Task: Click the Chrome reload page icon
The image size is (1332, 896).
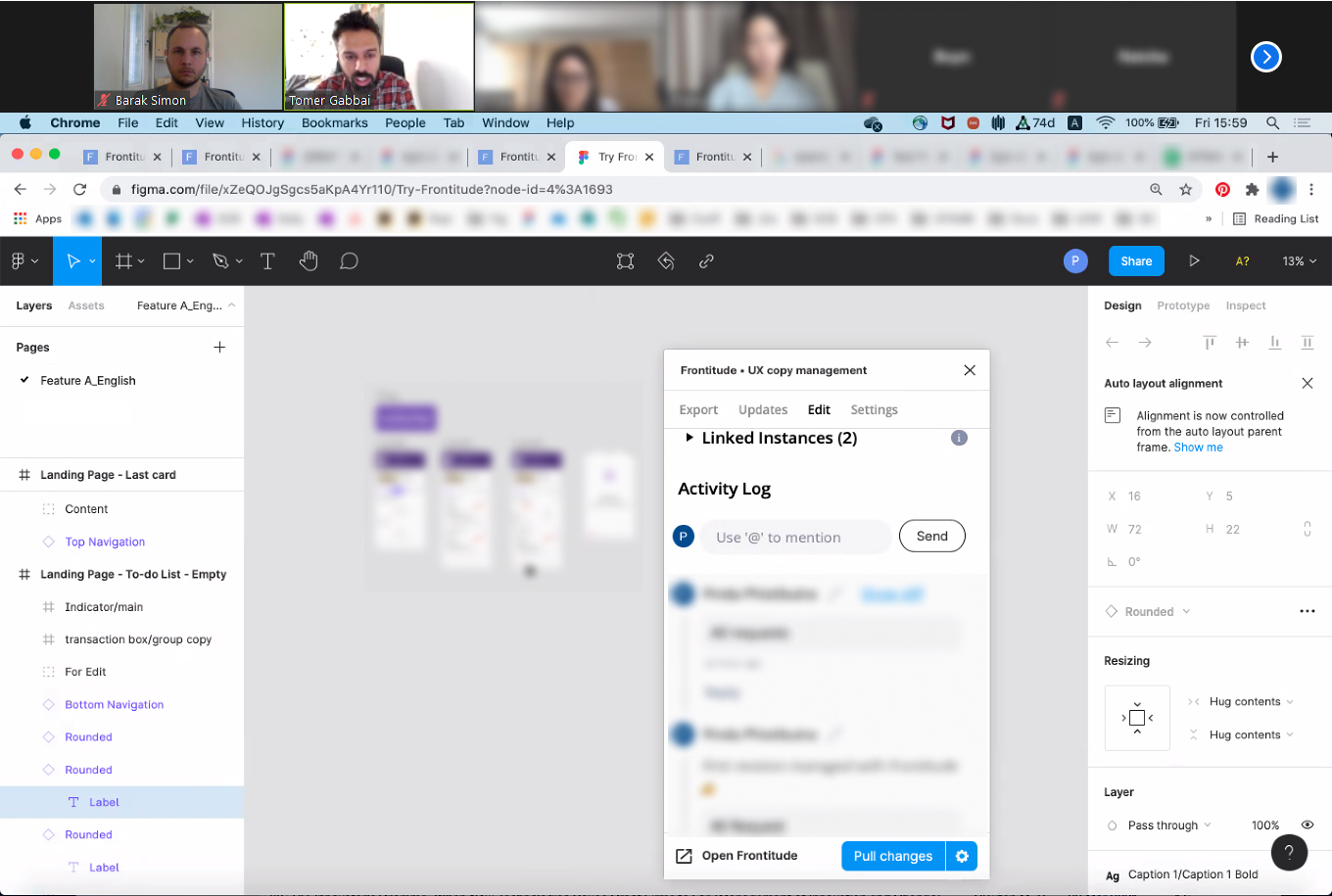Action: tap(80, 189)
